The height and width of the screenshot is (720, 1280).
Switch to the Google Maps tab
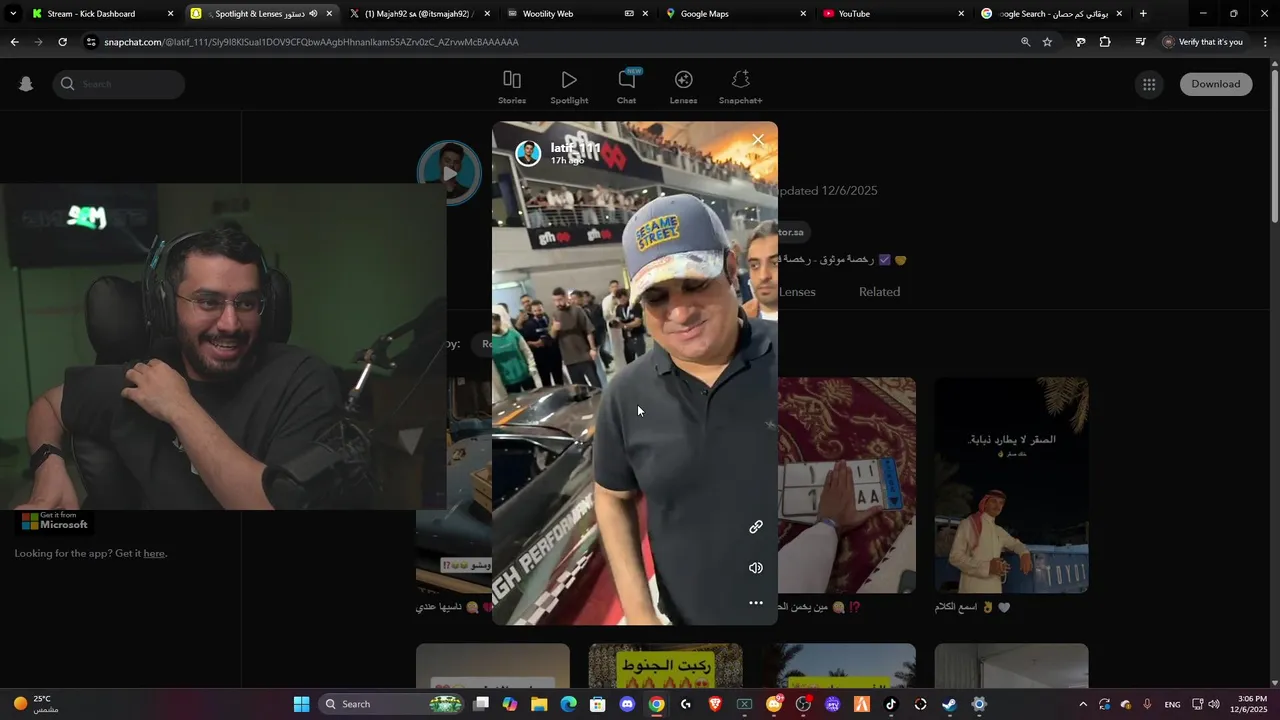coord(735,14)
